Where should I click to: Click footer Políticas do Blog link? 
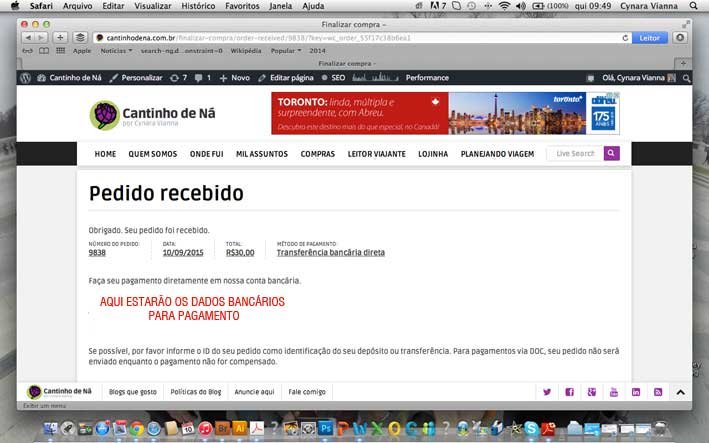point(196,392)
